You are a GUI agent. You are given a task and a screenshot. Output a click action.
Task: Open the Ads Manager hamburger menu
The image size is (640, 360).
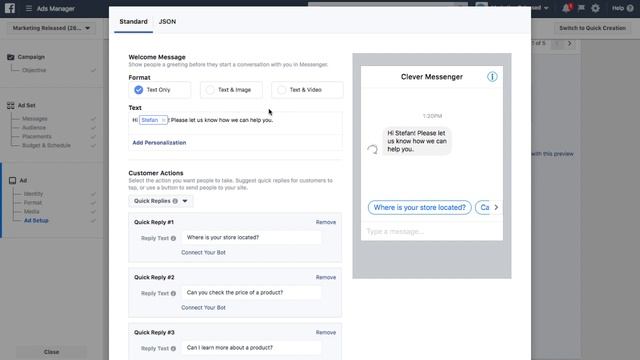click(x=29, y=8)
